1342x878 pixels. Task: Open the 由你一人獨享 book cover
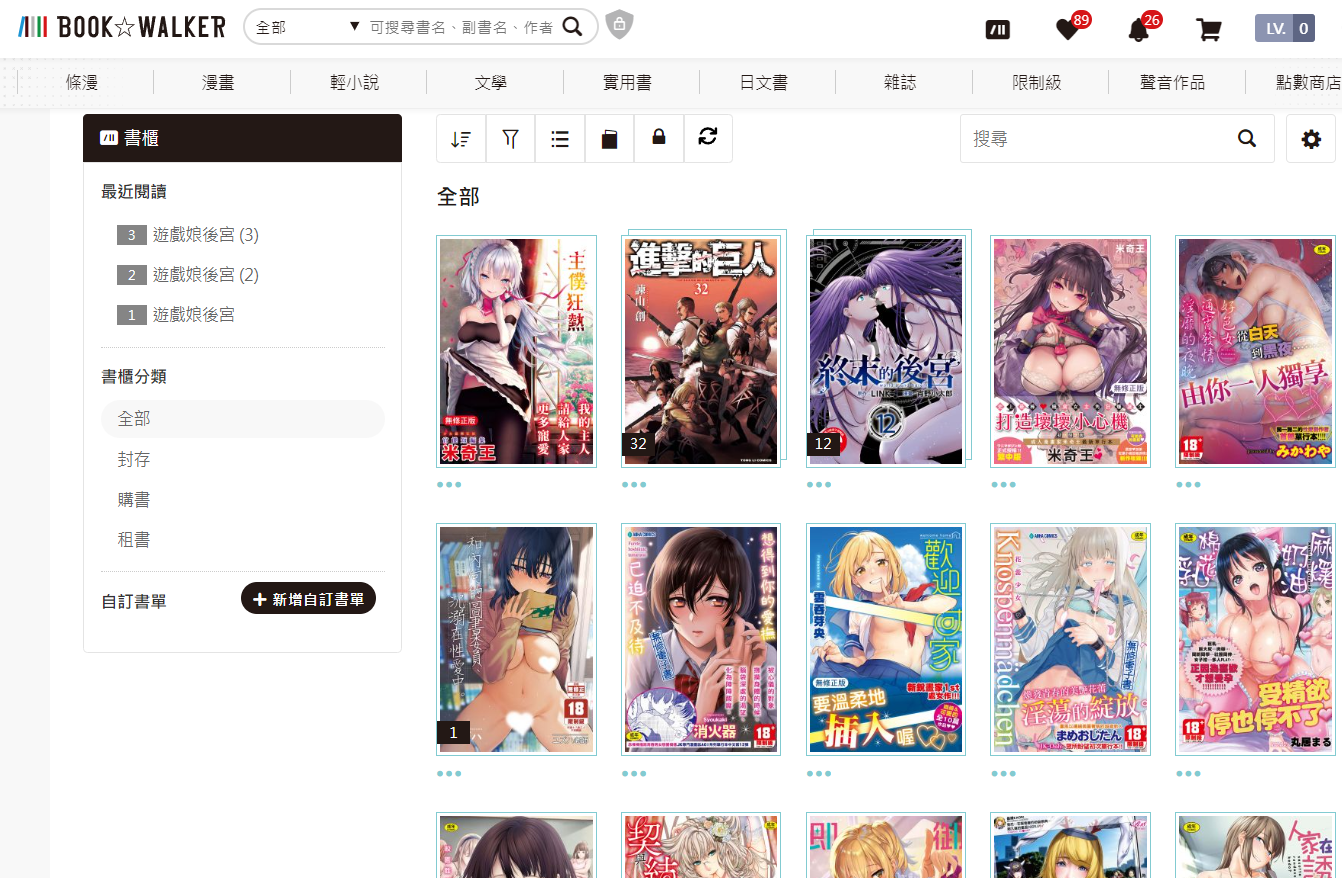[1256, 350]
